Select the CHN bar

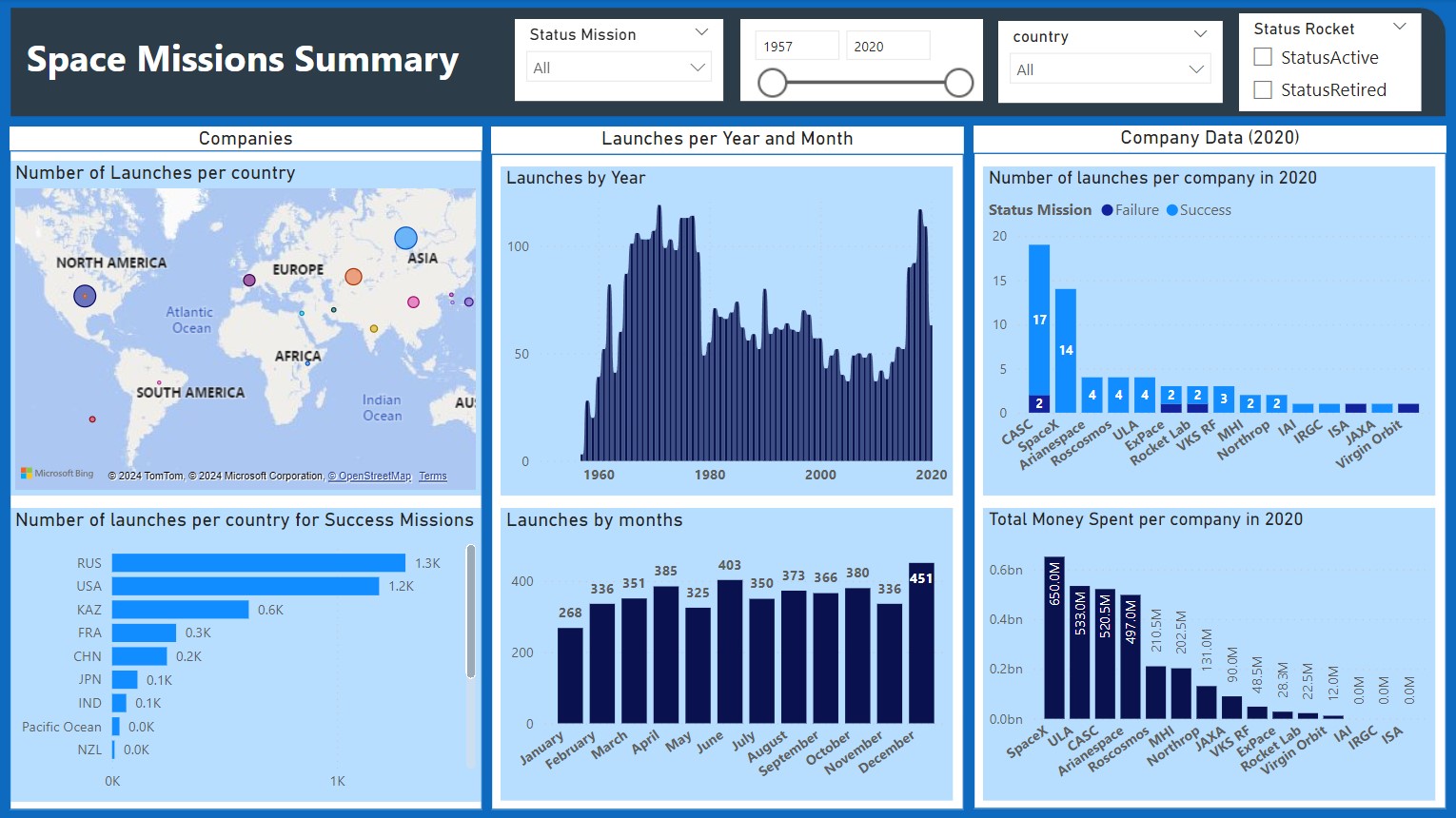coord(140,656)
